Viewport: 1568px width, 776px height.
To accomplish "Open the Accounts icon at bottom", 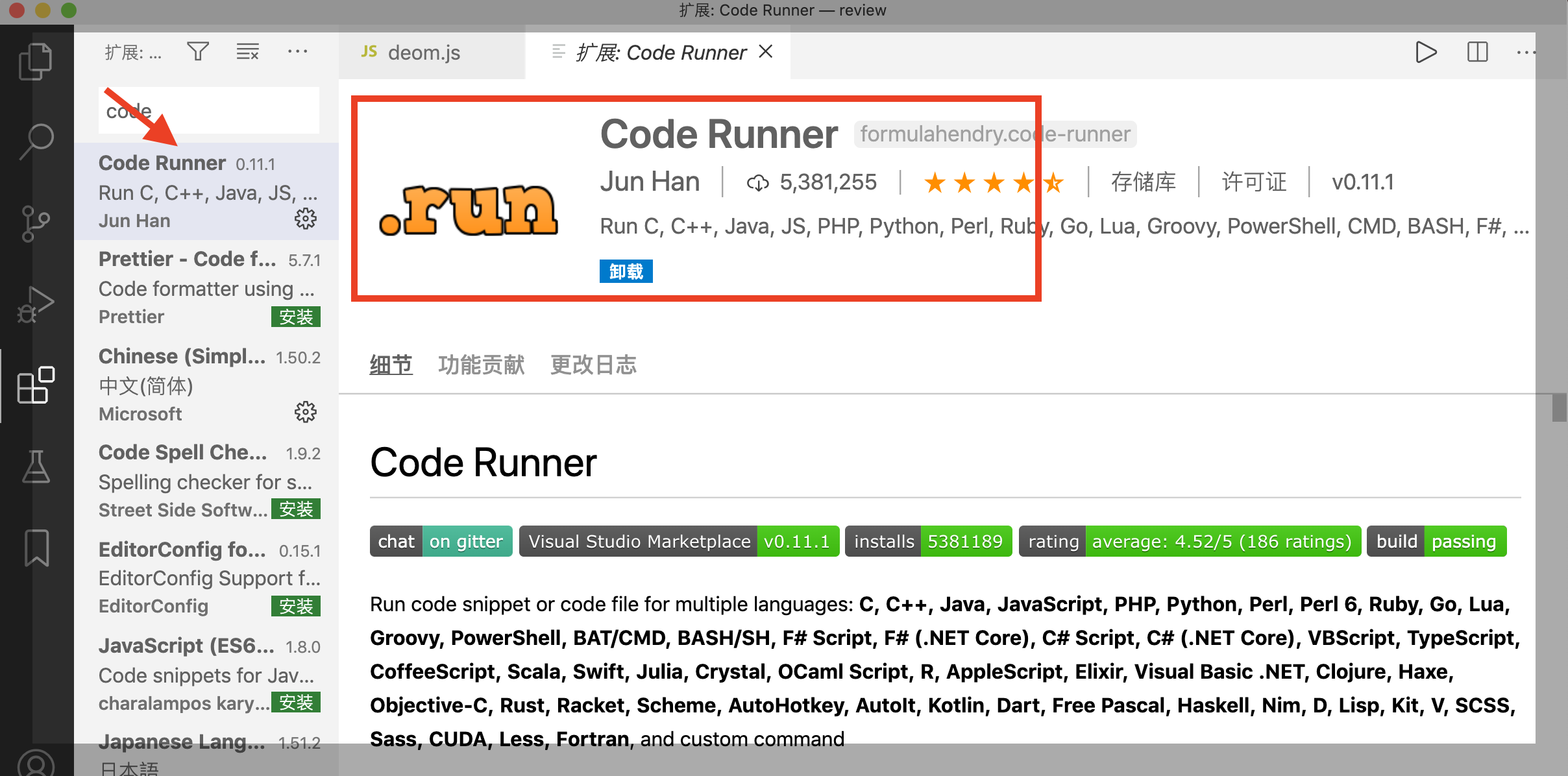I will point(36,763).
